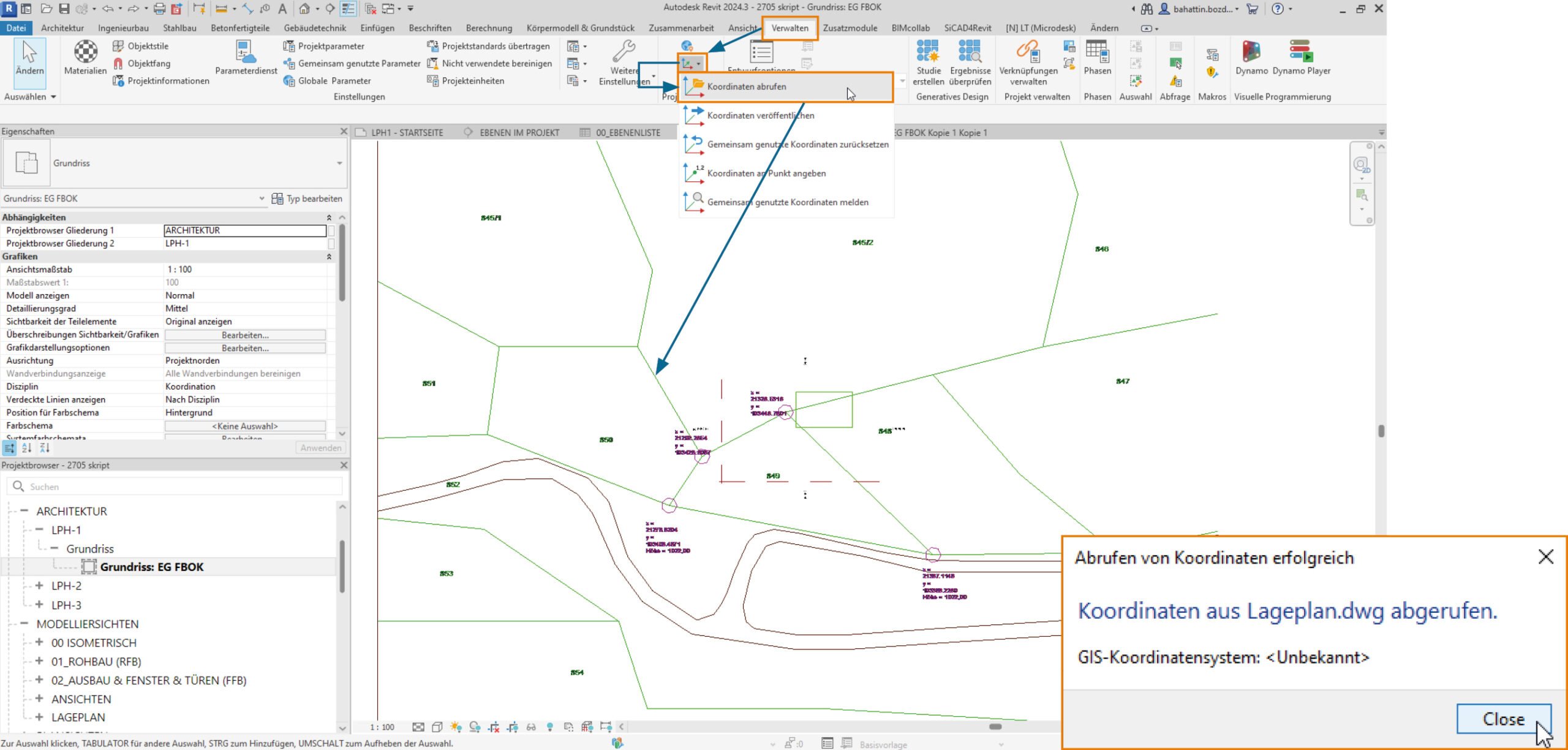The height and width of the screenshot is (750, 1568).
Task: Click the properties panel vertical scrollbar
Action: click(x=342, y=263)
